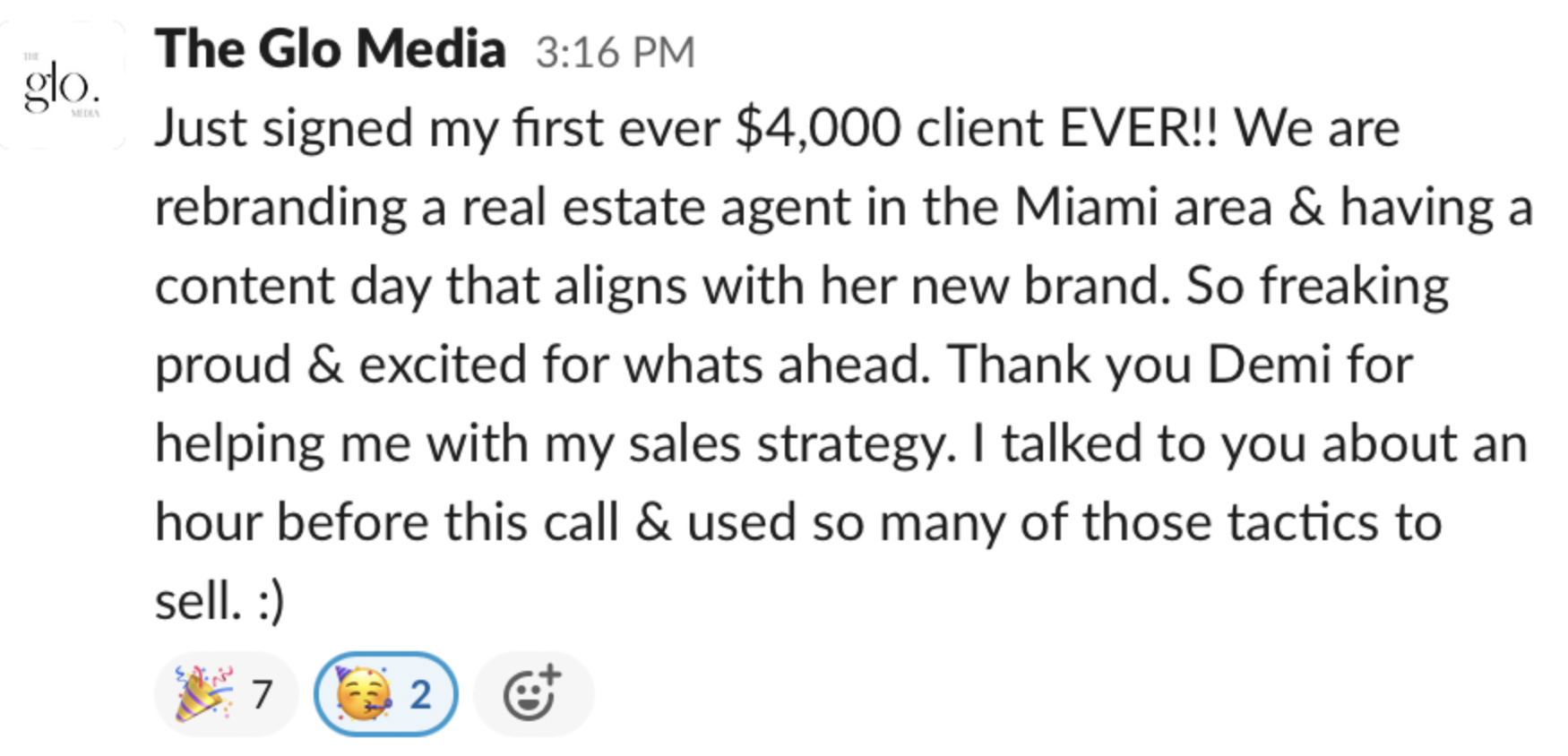This screenshot has height=756, width=1568.
Task: Toggle the selected partying face reaction
Action: coord(385,694)
